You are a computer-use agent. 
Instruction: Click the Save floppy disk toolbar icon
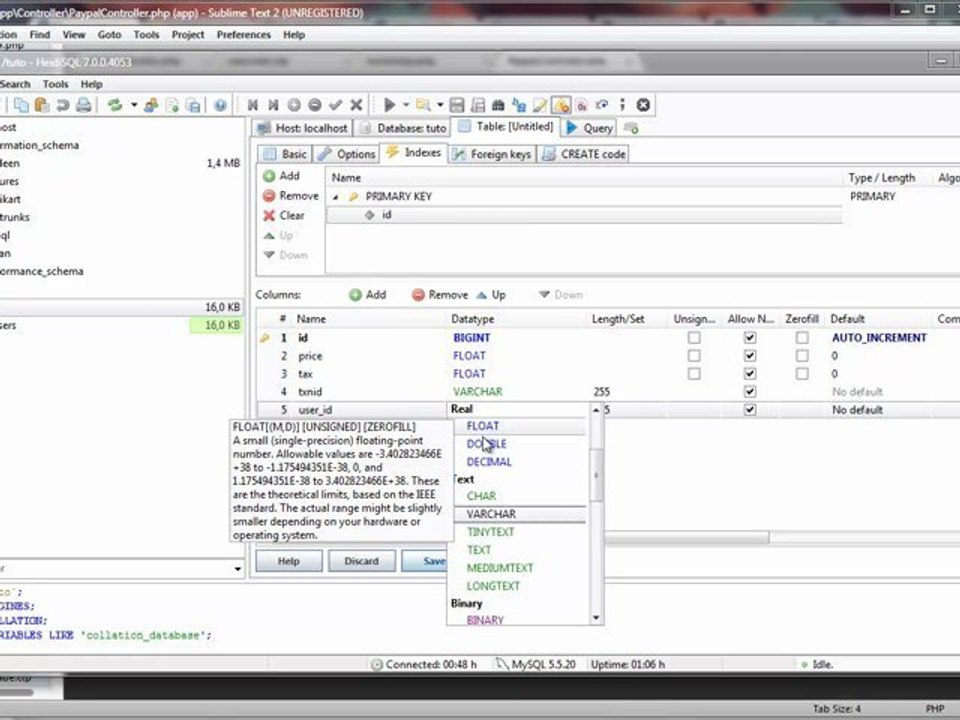pos(457,105)
